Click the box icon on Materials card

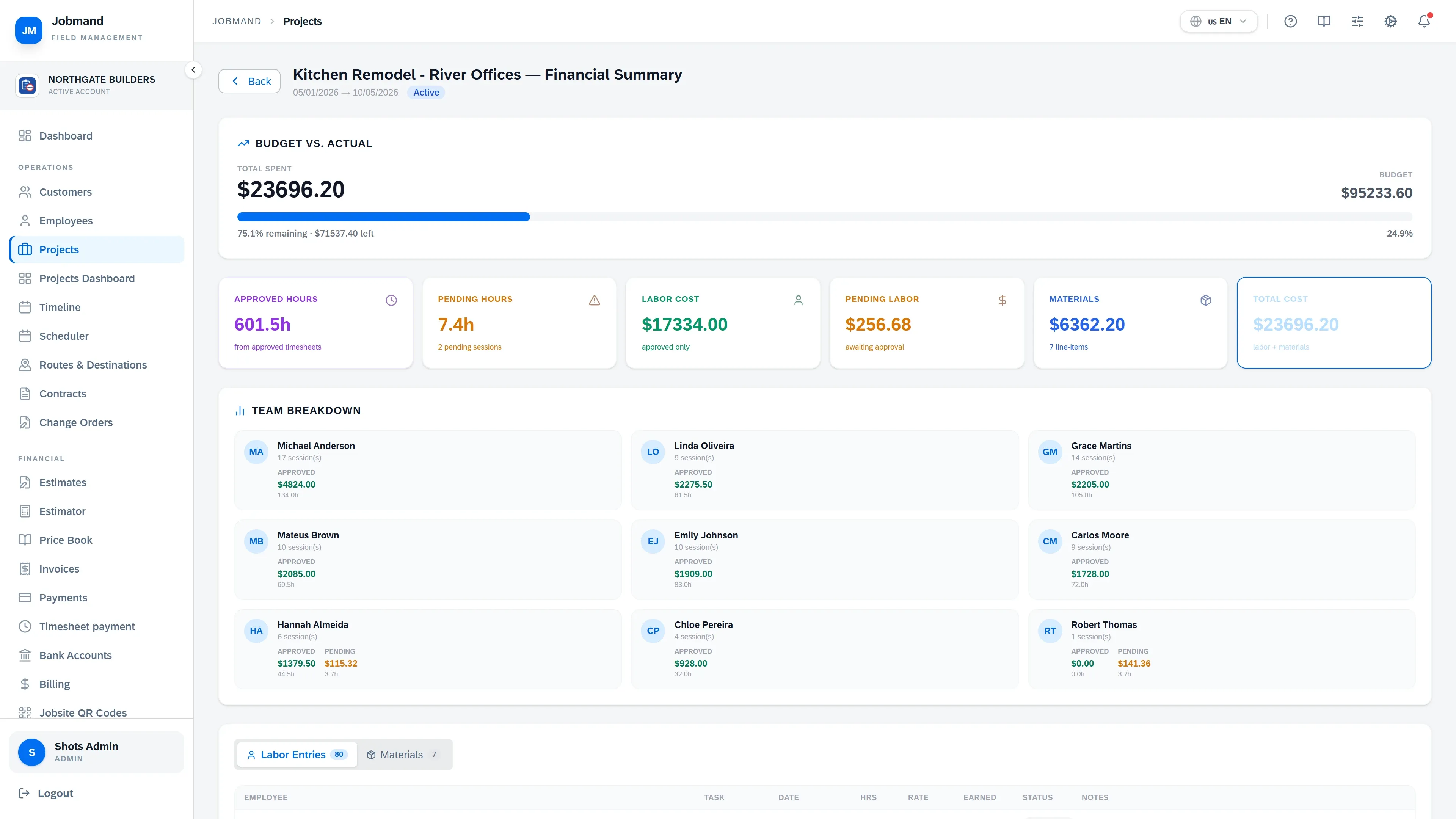[1206, 300]
